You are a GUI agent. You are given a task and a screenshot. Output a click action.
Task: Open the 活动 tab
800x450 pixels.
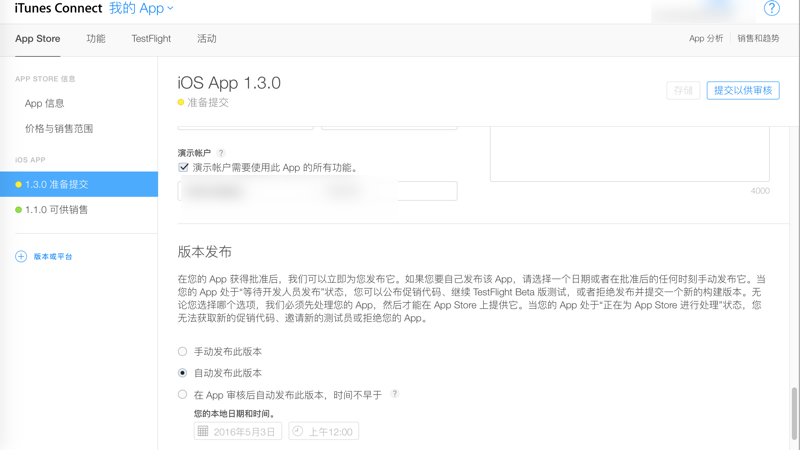(x=207, y=39)
